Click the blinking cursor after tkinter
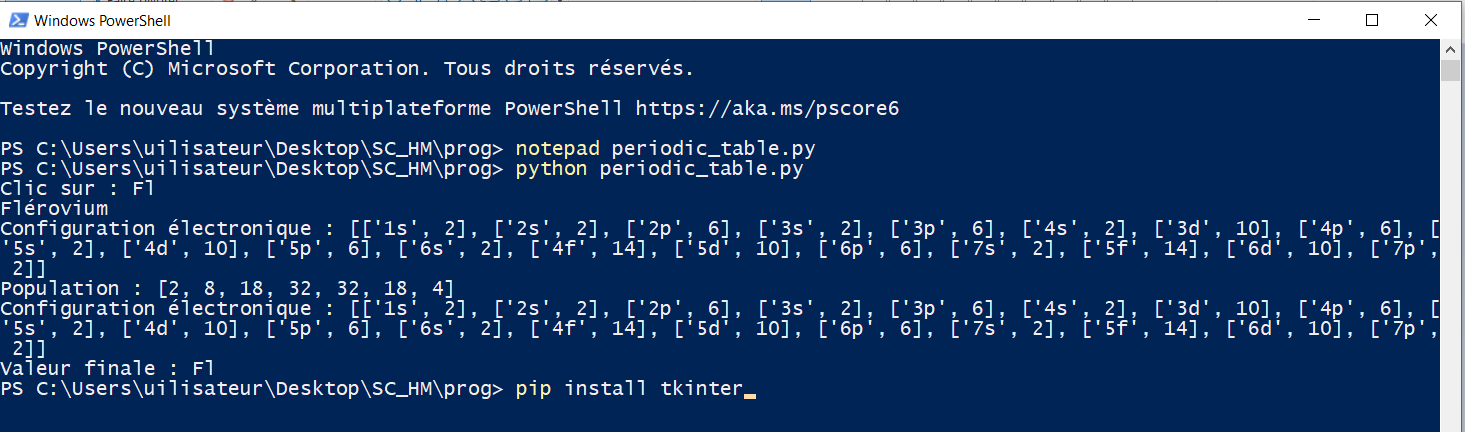1465x432 pixels. pos(750,390)
